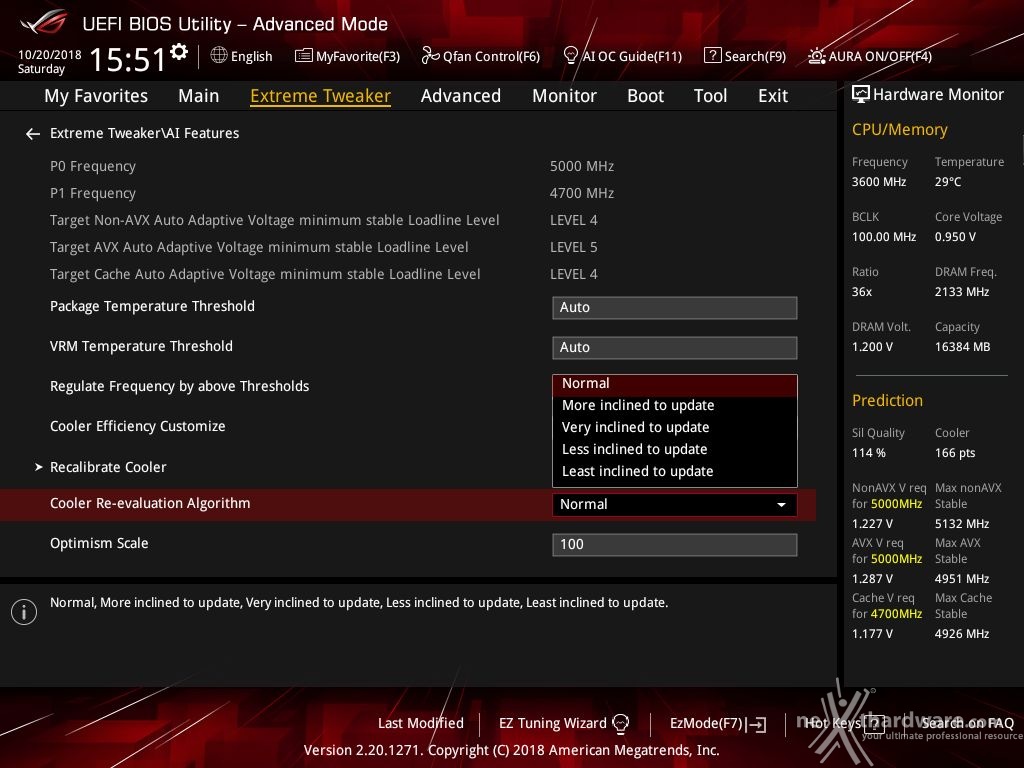Click the info icon in the help area
Screen dimensions: 1024x768
(24, 612)
